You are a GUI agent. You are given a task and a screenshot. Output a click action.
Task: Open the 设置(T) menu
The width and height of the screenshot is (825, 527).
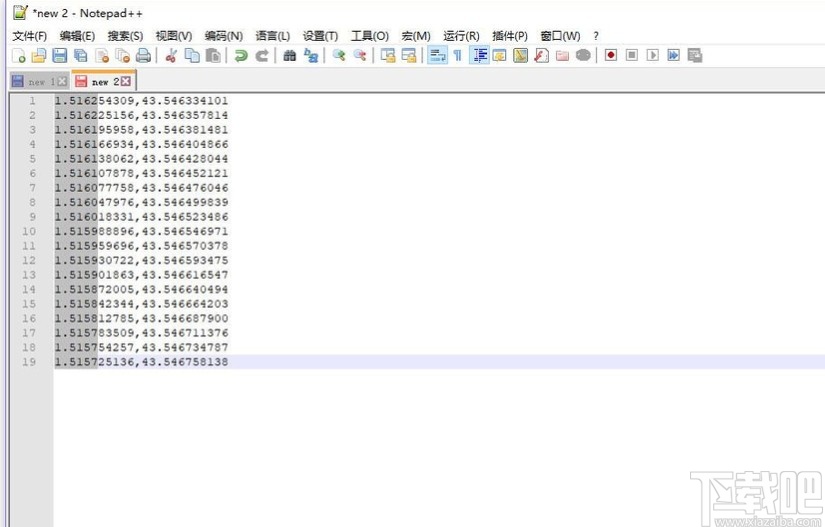click(320, 36)
